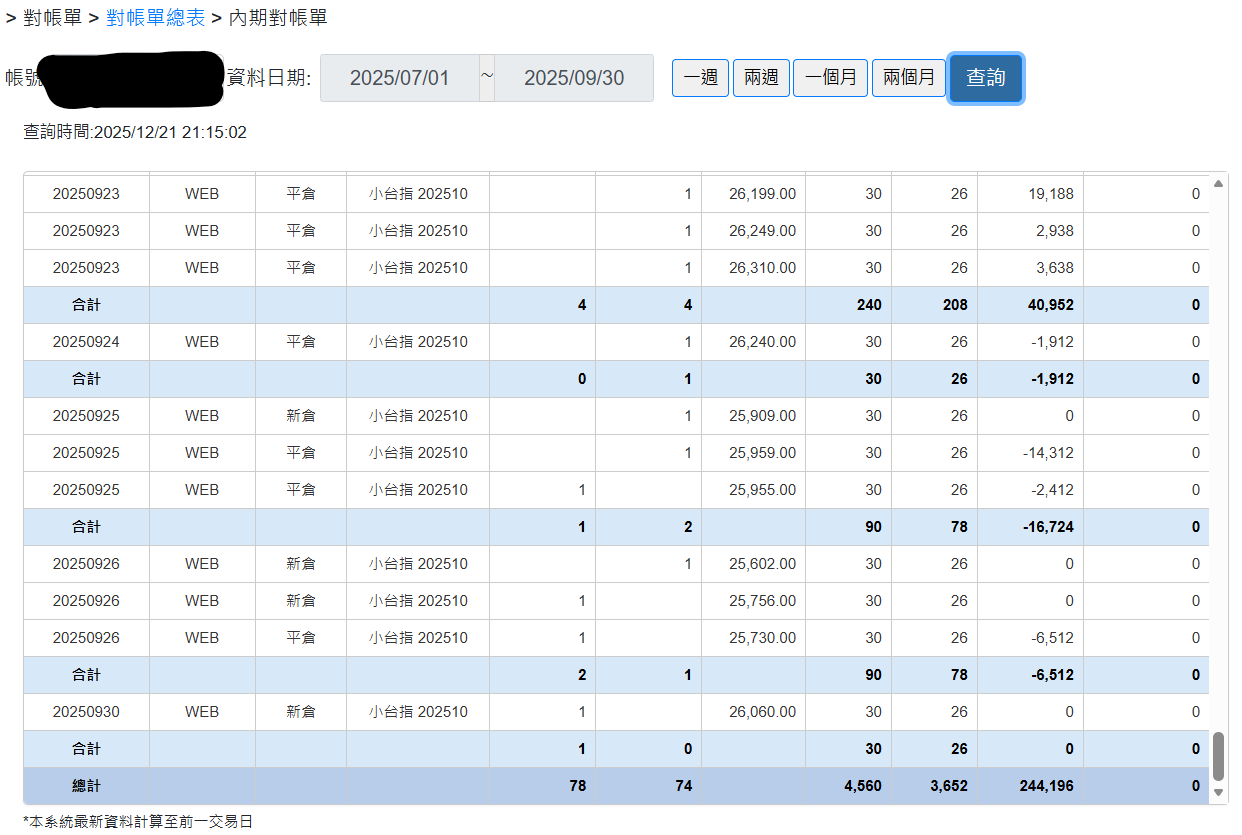Select the 一週 quick range button
1242x835 pixels.
click(x=700, y=78)
